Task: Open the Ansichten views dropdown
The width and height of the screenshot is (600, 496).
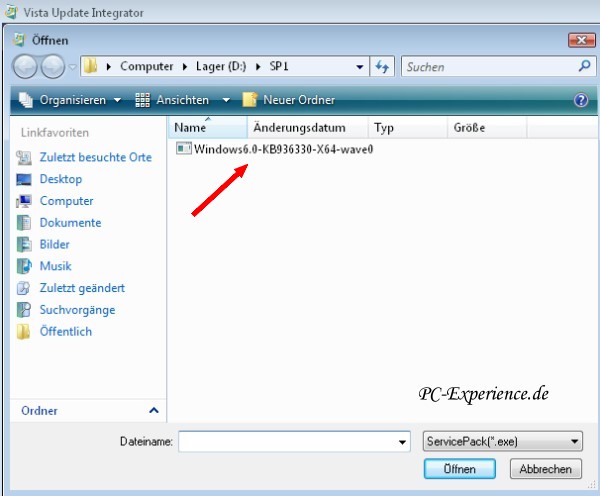Action: tap(182, 100)
